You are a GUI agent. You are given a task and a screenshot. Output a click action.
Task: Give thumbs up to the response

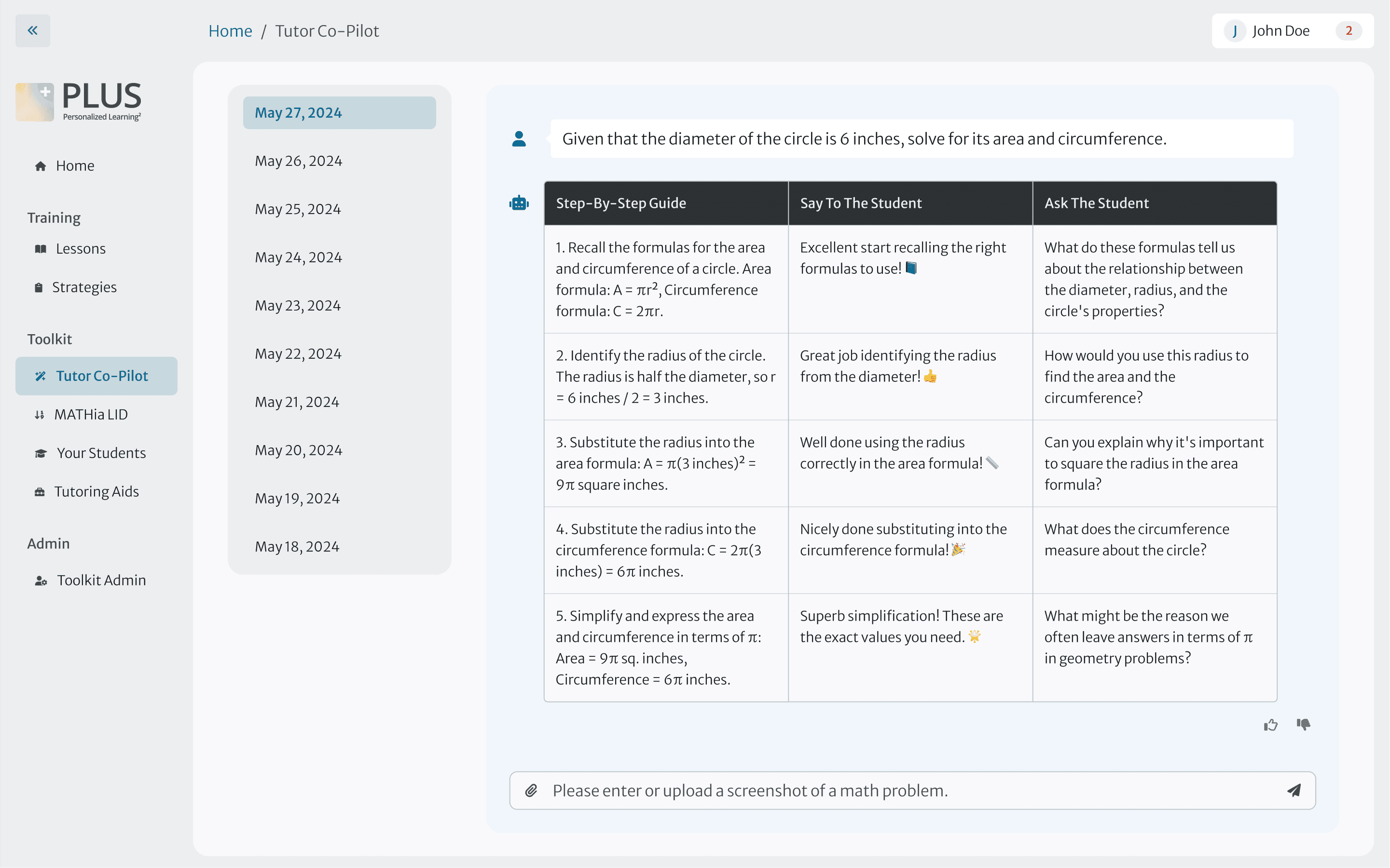click(x=1270, y=724)
